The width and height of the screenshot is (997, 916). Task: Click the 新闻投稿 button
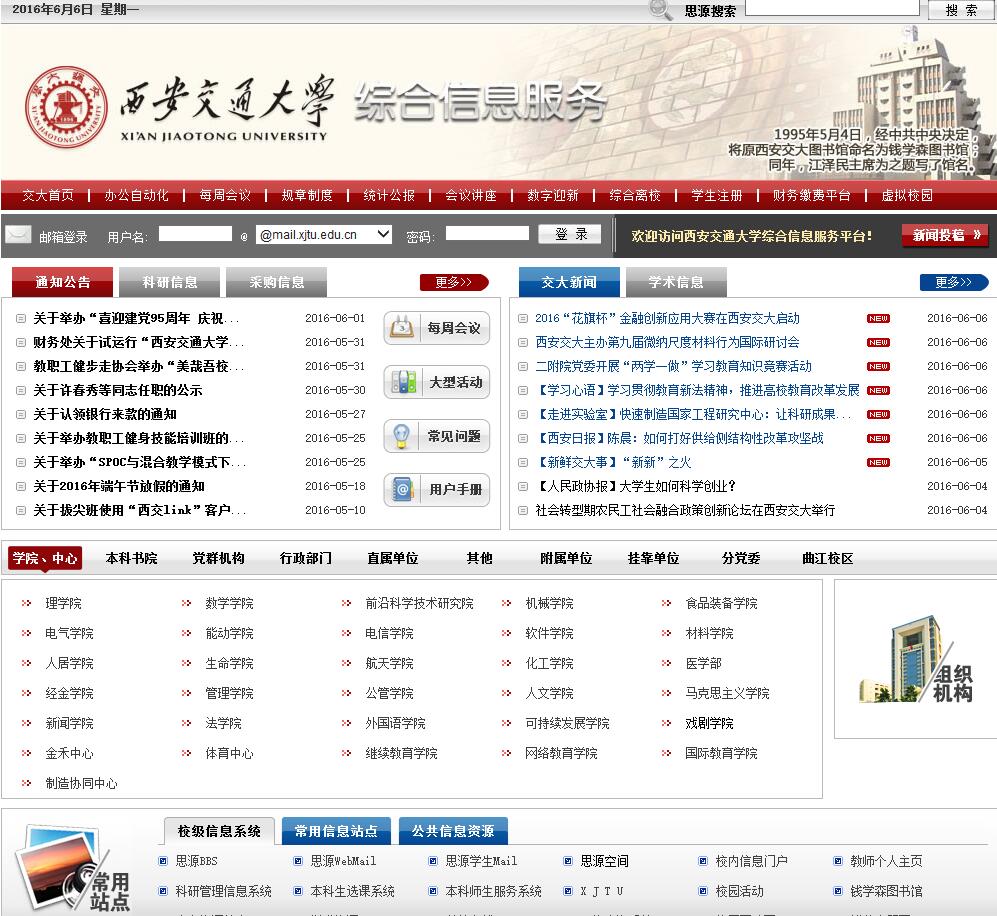click(945, 235)
